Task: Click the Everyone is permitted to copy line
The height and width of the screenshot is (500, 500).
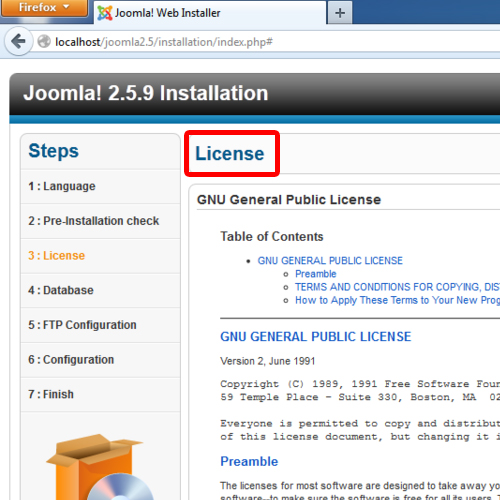Action: (360, 424)
